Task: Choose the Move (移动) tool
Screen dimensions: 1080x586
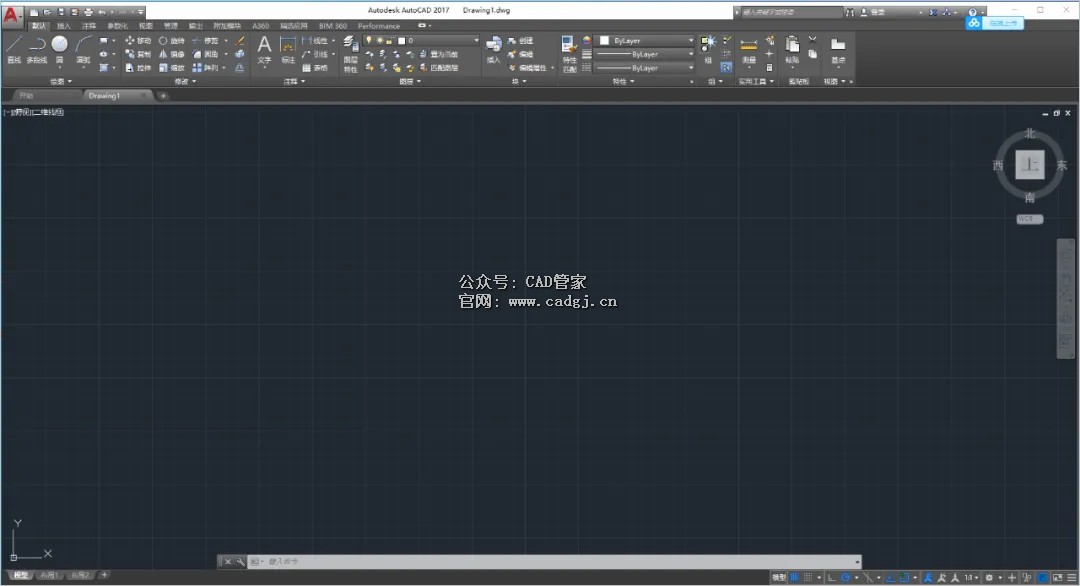Action: 138,41
